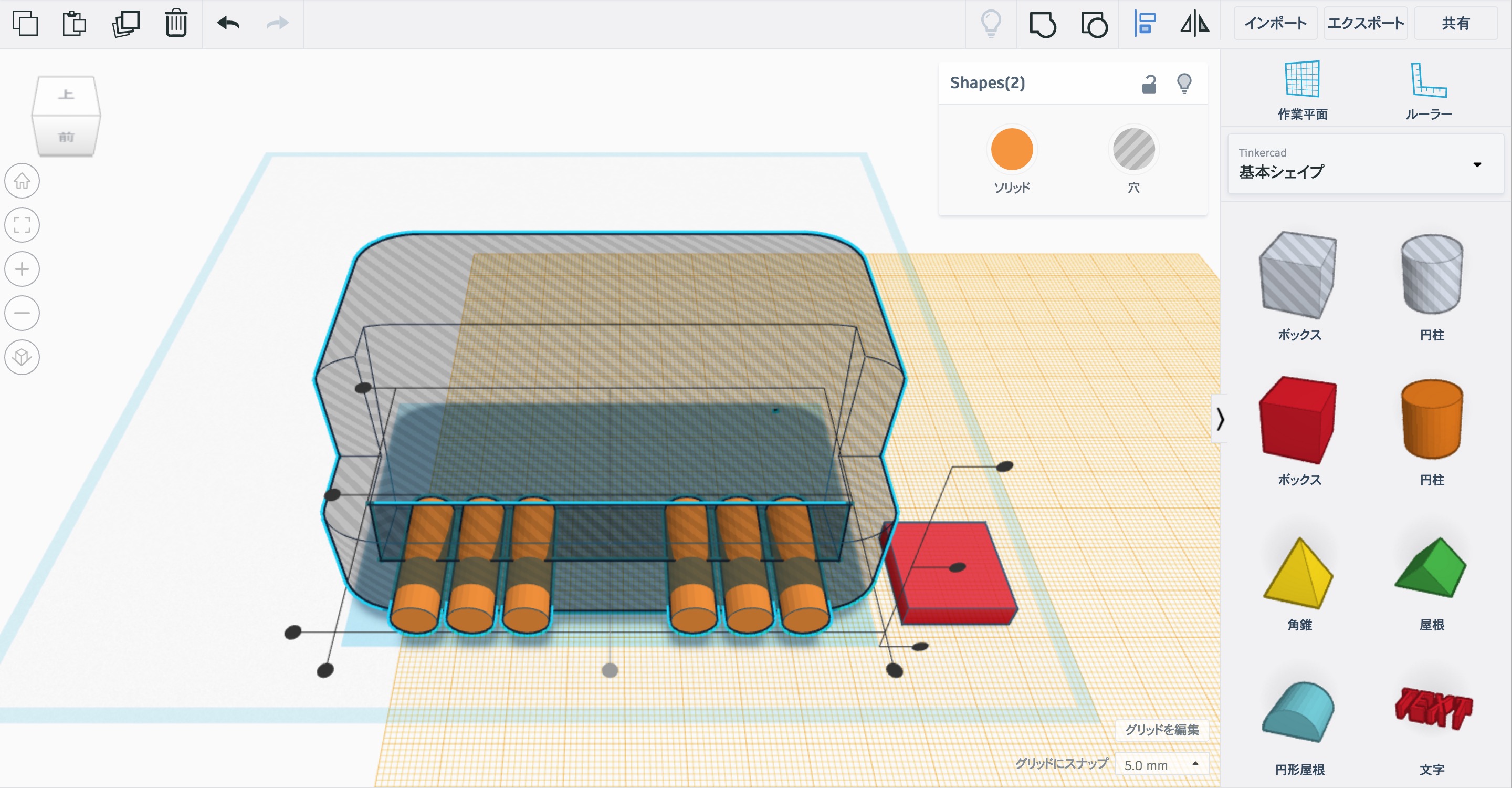Image resolution: width=1512 pixels, height=788 pixels.
Task: Click the Paste clipboard icon
Action: pos(75,24)
